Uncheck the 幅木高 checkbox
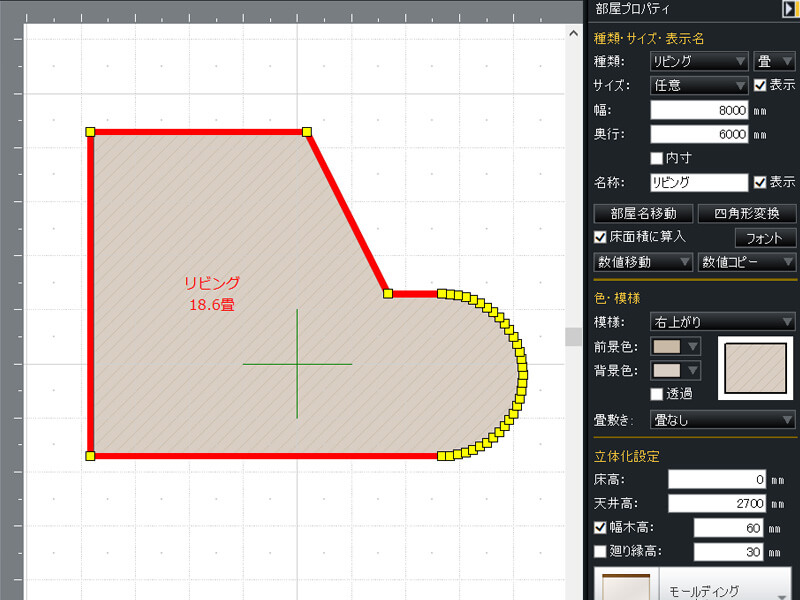The width and height of the screenshot is (800, 600). click(600, 528)
